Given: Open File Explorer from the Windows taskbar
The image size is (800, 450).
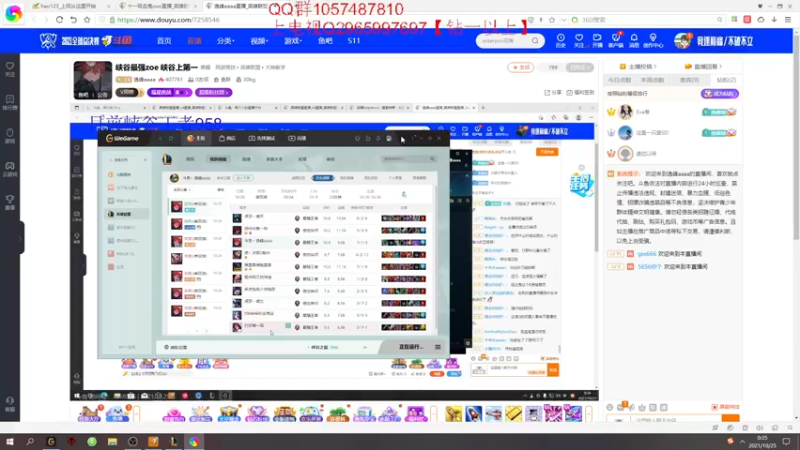Looking at the screenshot, I should [112, 442].
